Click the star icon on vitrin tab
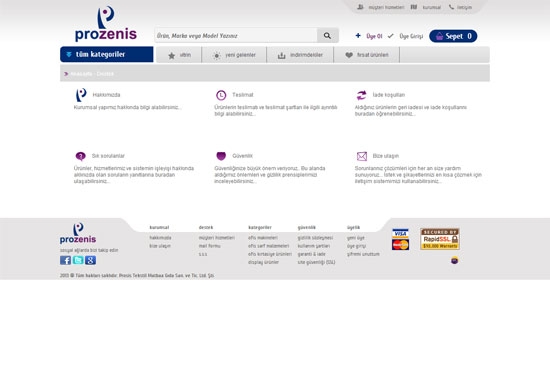The image size is (550, 365). coord(172,55)
